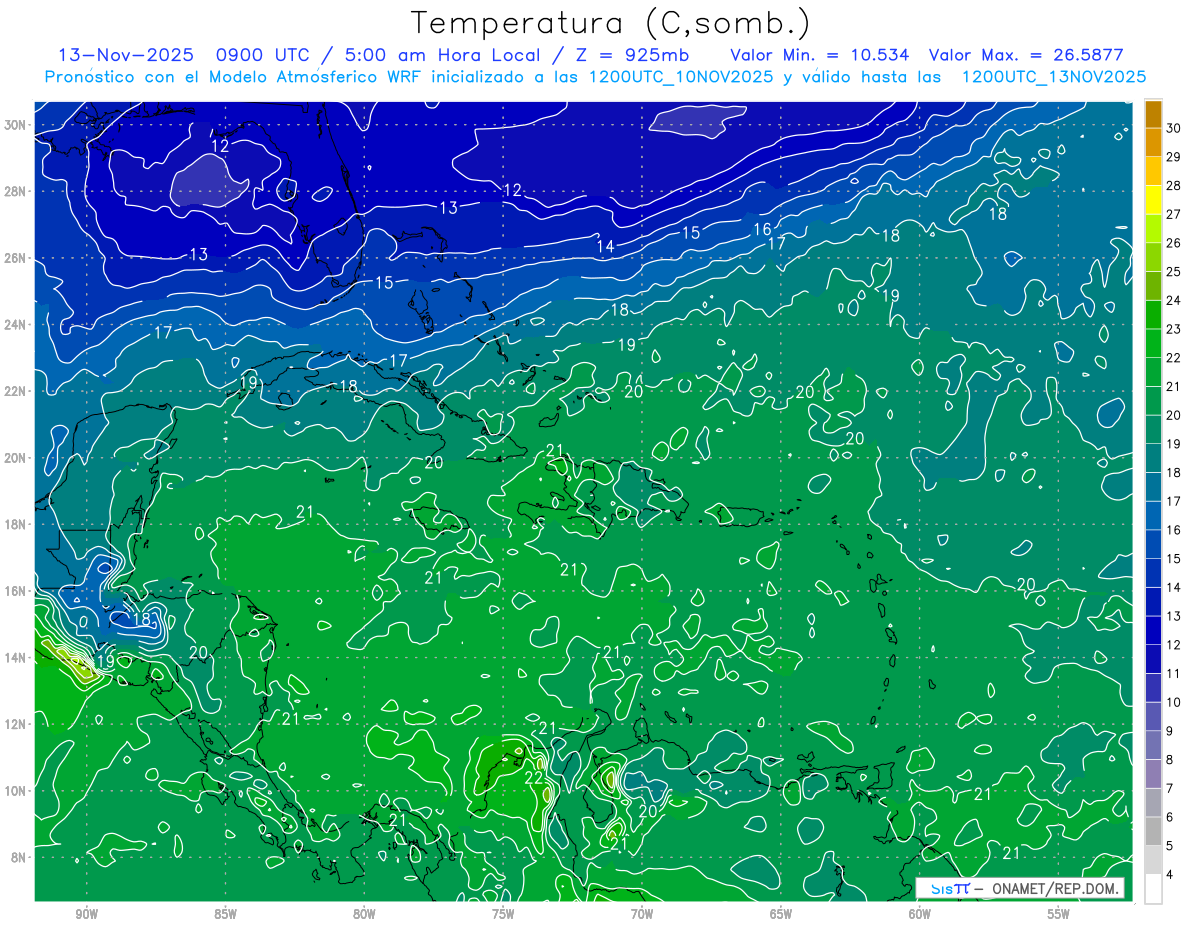This screenshot has height=927, width=1200.
Task: Click the "ONAMET/REP.DOM." credit label
Action: point(1055,887)
